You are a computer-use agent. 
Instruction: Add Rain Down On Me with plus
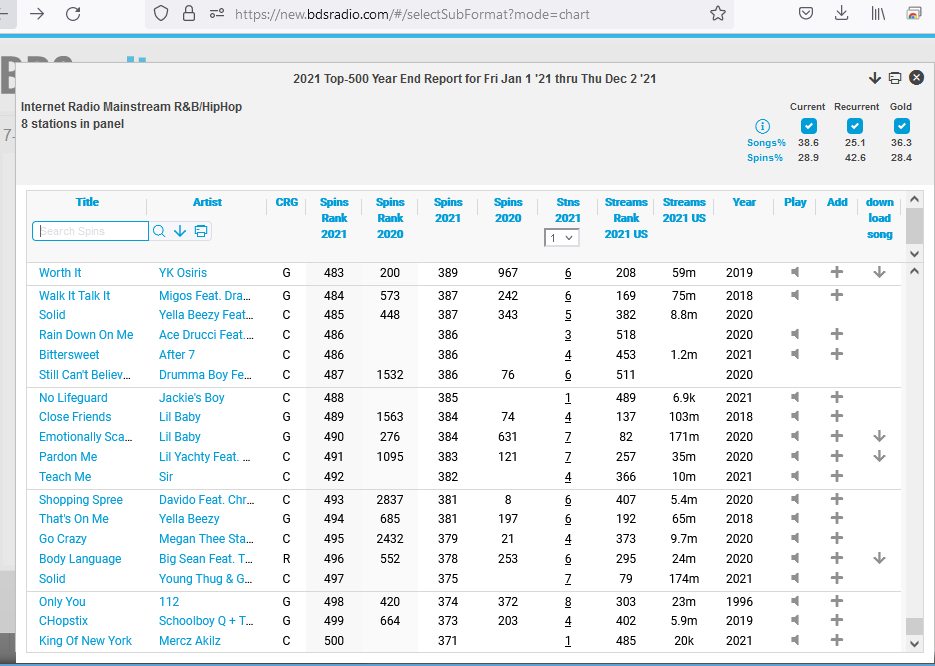tap(837, 334)
